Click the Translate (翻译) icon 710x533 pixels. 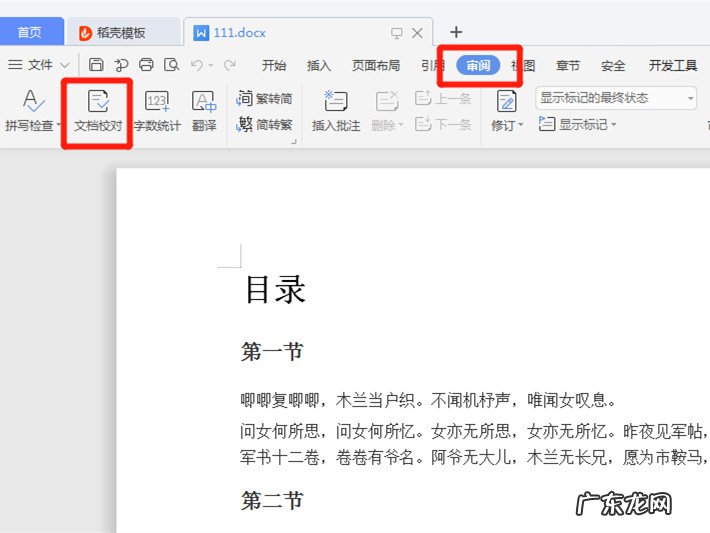pos(204,111)
